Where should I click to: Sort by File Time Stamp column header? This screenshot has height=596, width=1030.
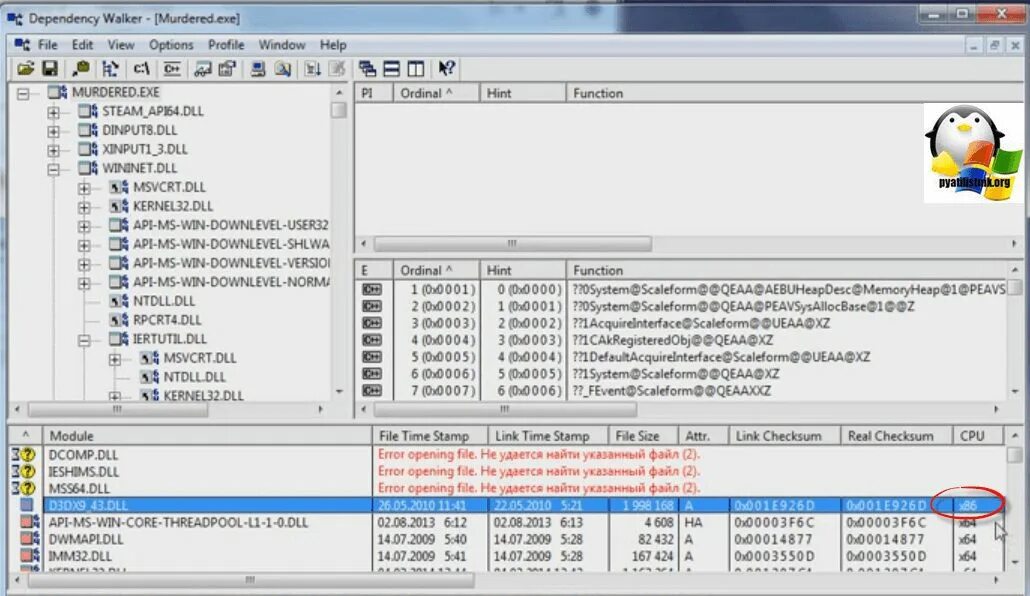tap(430, 436)
